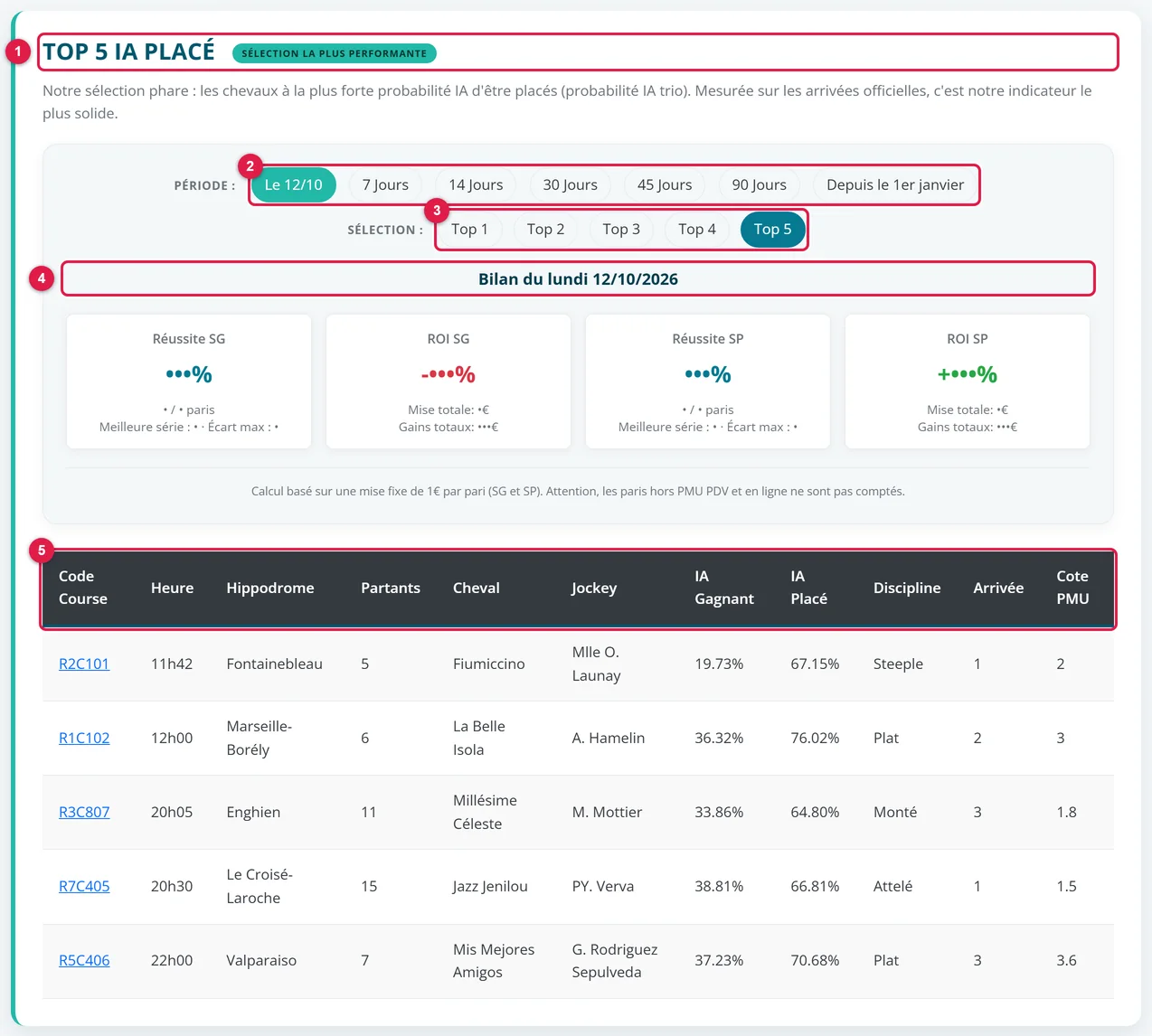
Task: Switch period to 7 Jours
Action: [385, 184]
